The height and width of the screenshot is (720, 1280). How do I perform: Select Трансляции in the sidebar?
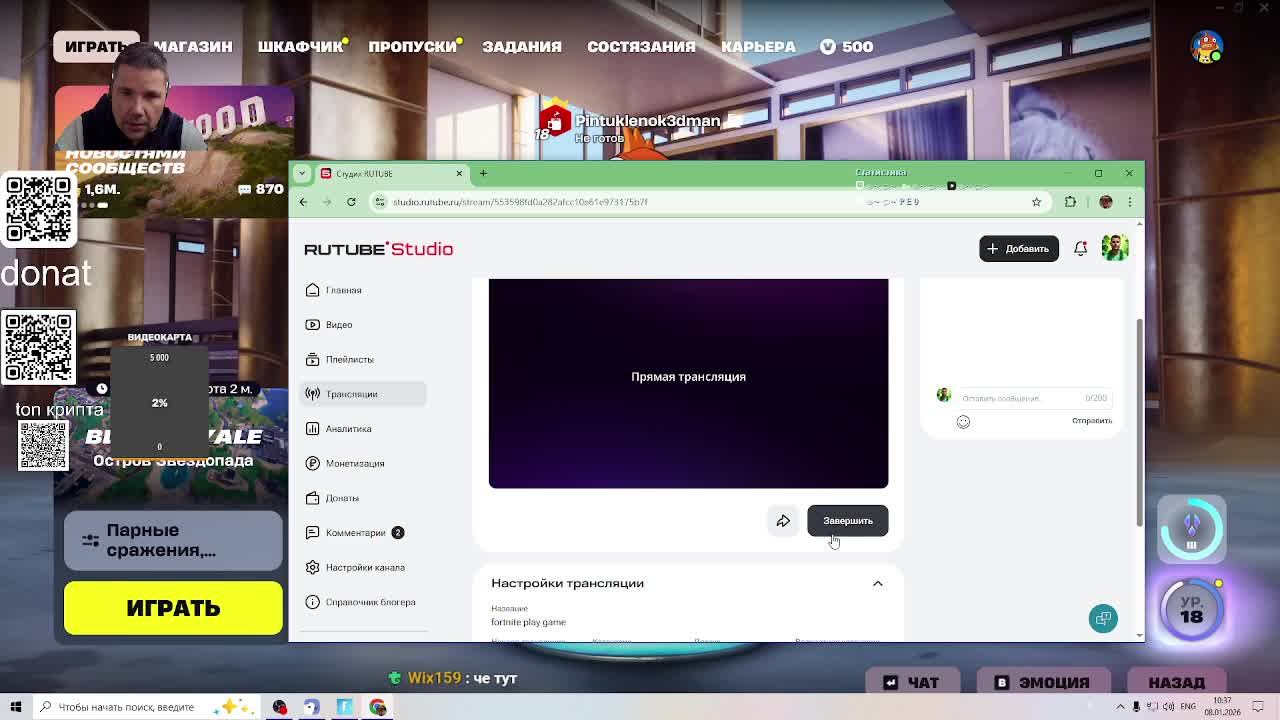tap(363, 394)
